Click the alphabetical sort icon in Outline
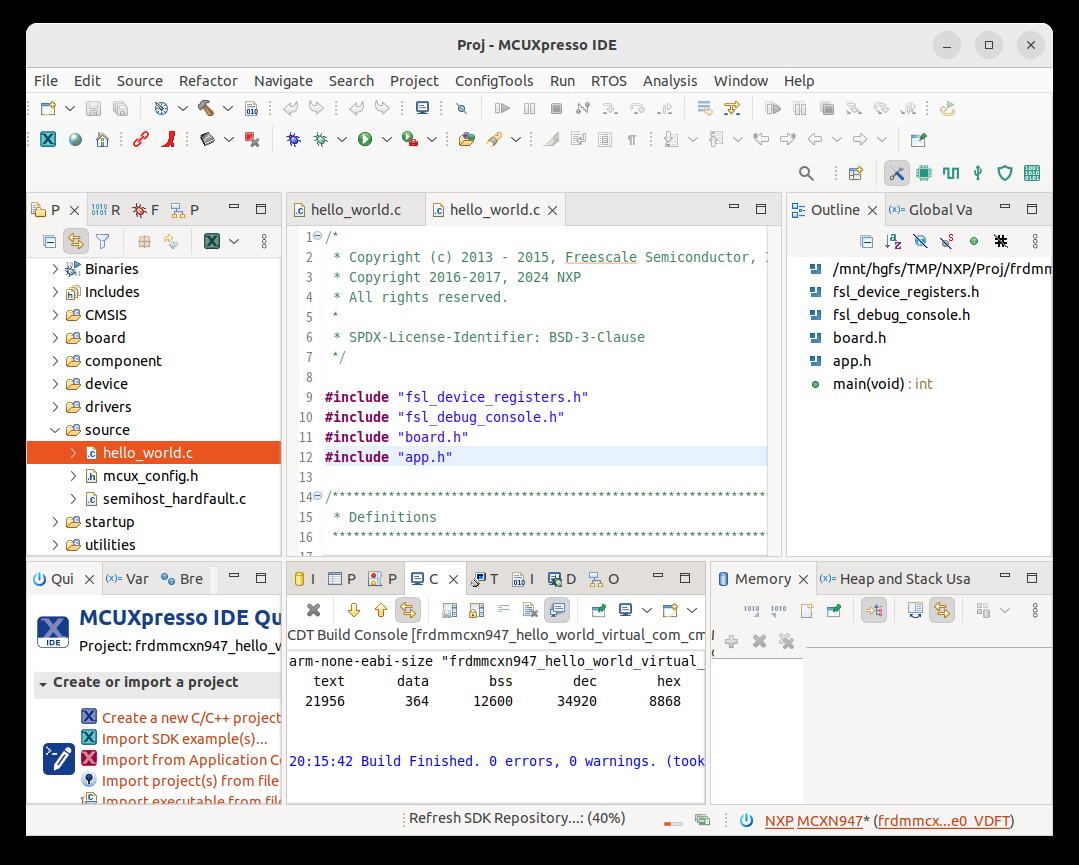1079x865 pixels. pos(893,241)
